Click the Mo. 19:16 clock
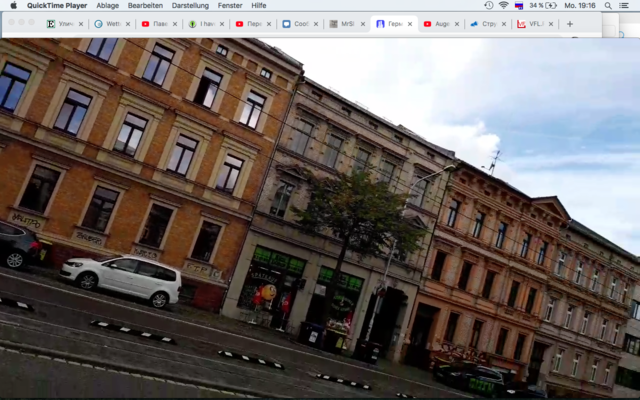 (580, 5)
